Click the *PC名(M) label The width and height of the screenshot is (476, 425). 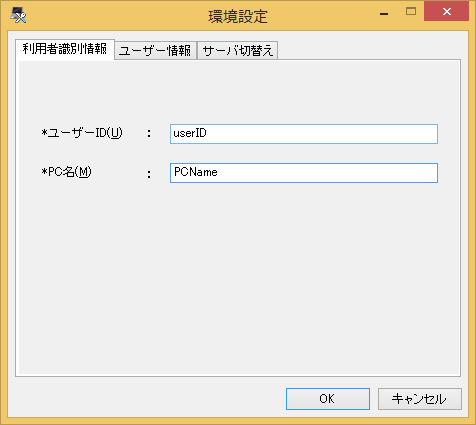coord(66,172)
